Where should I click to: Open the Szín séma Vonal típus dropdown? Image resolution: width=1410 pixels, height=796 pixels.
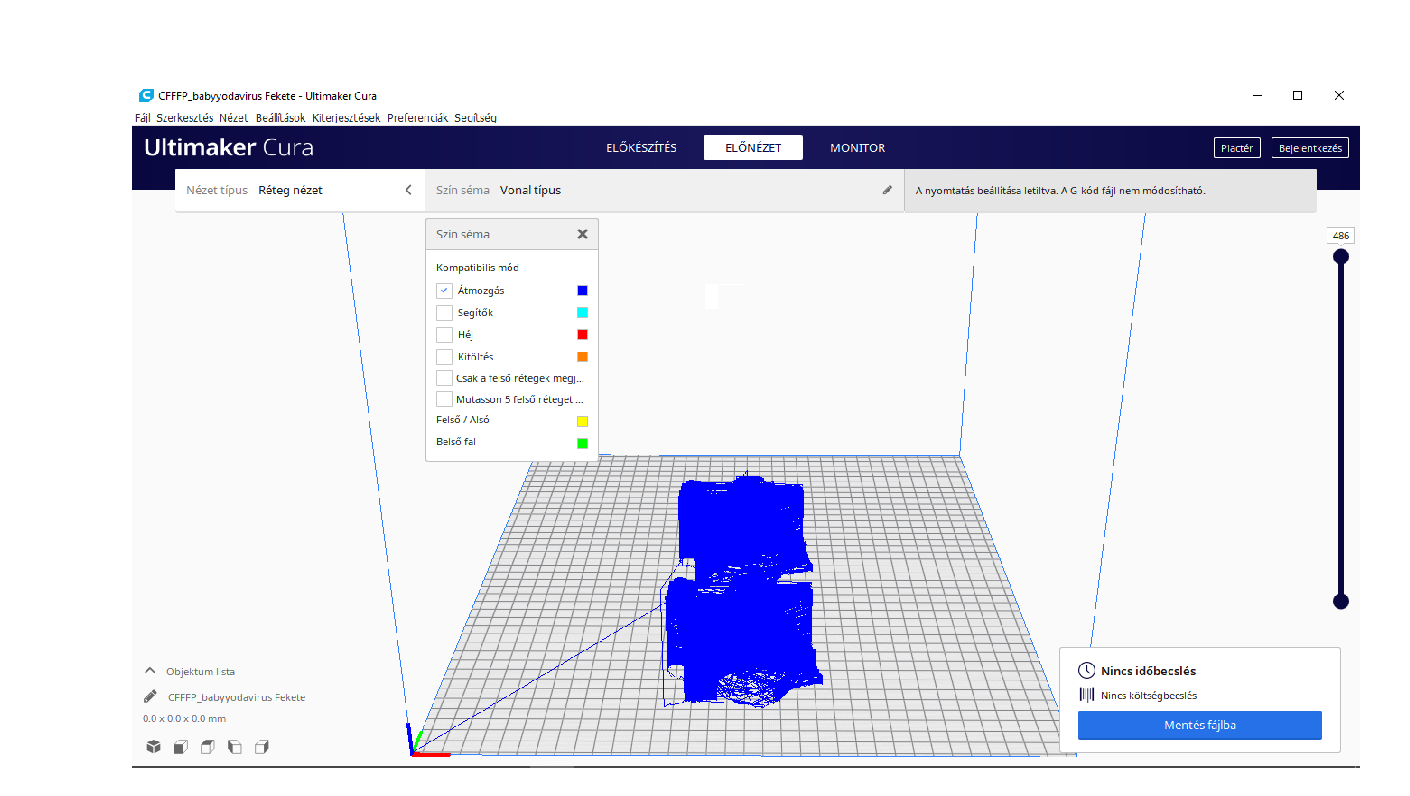click(x=664, y=190)
